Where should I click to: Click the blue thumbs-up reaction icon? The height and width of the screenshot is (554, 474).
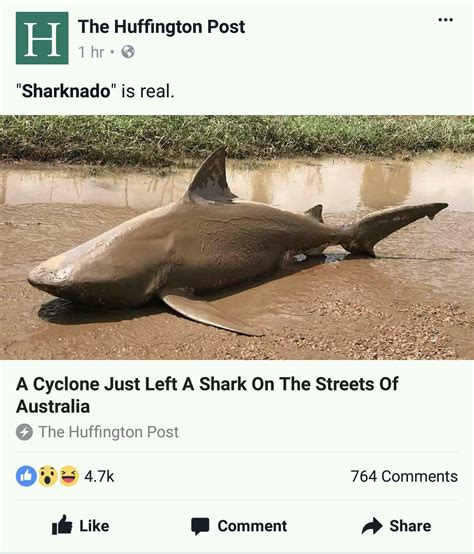(x=26, y=476)
